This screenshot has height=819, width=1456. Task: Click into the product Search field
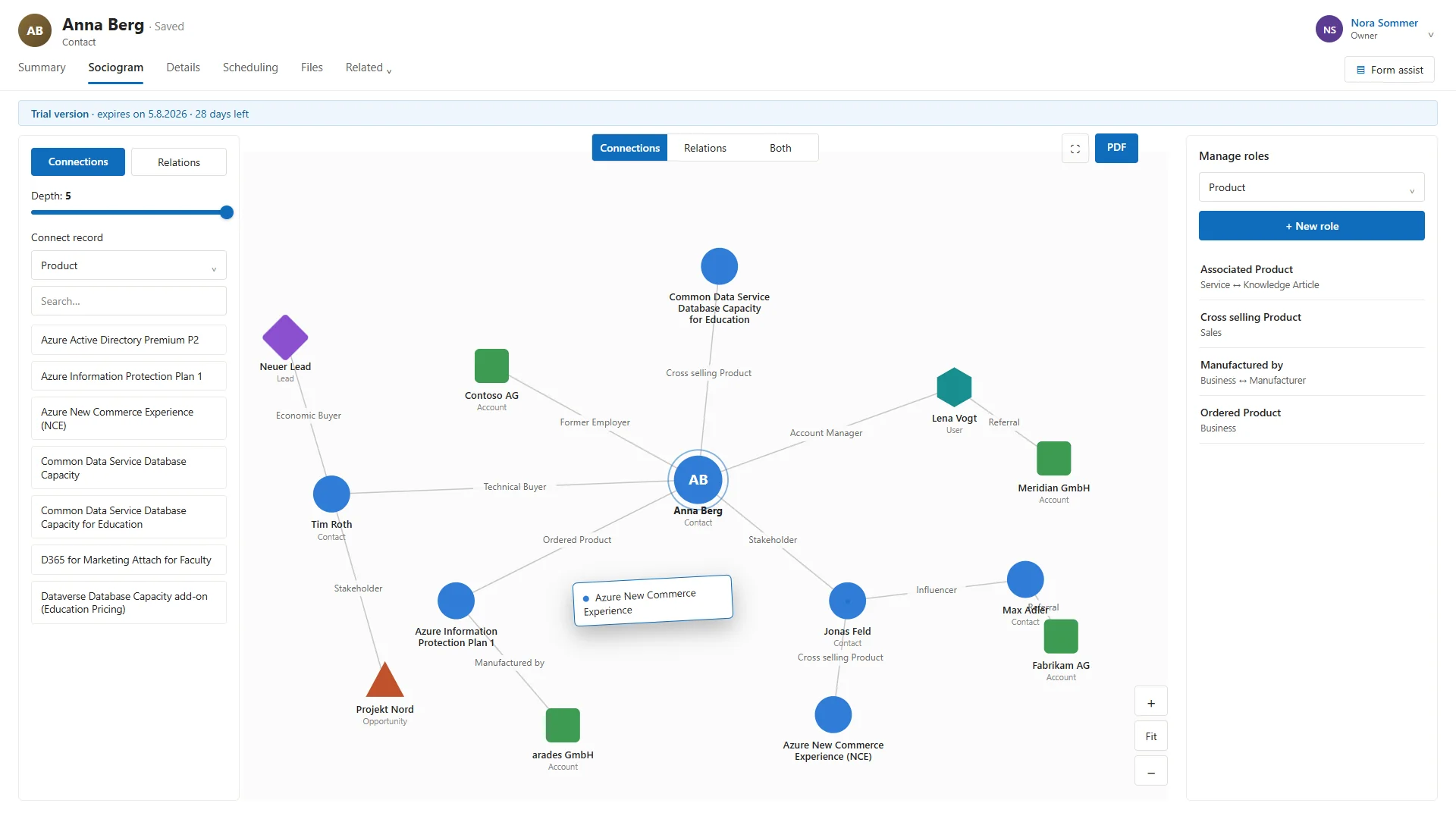click(129, 301)
